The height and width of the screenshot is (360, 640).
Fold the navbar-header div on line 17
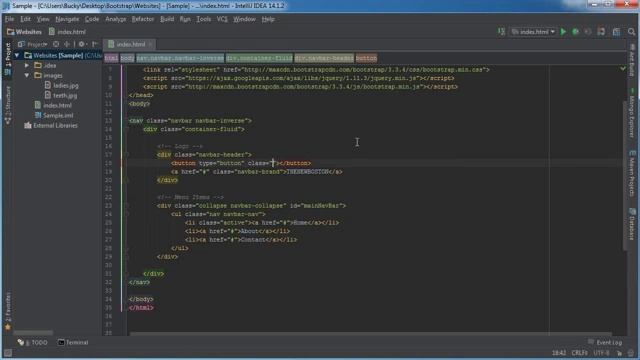(127, 155)
